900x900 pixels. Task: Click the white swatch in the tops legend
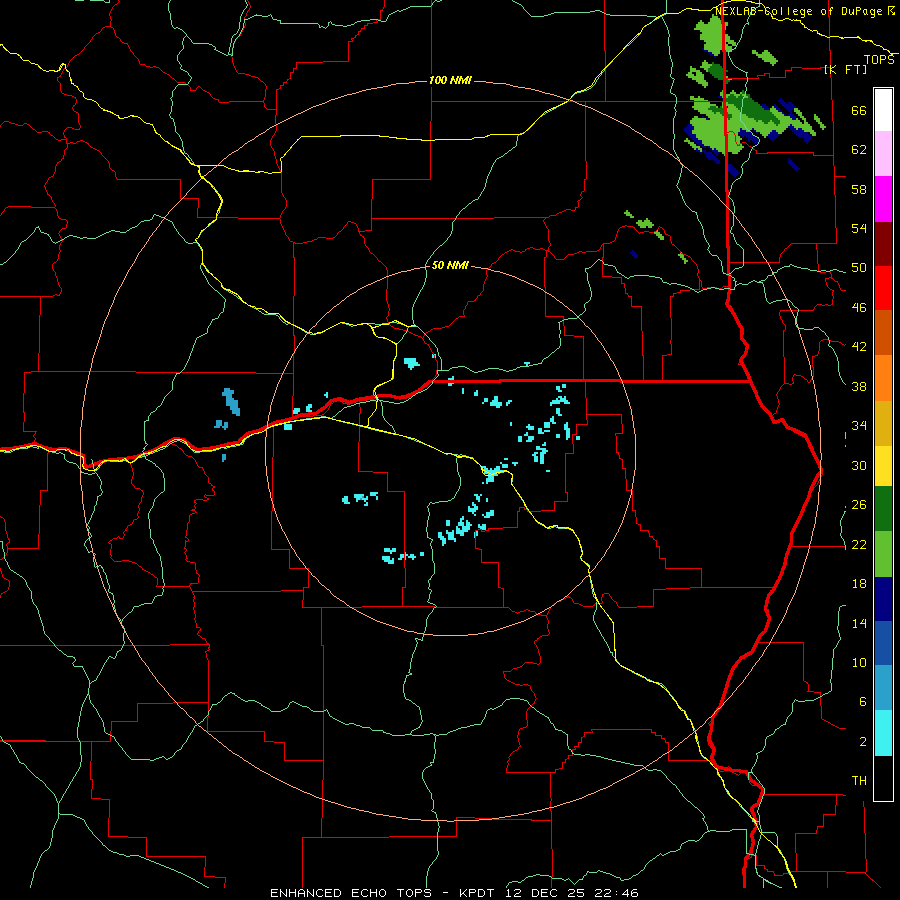(x=883, y=110)
